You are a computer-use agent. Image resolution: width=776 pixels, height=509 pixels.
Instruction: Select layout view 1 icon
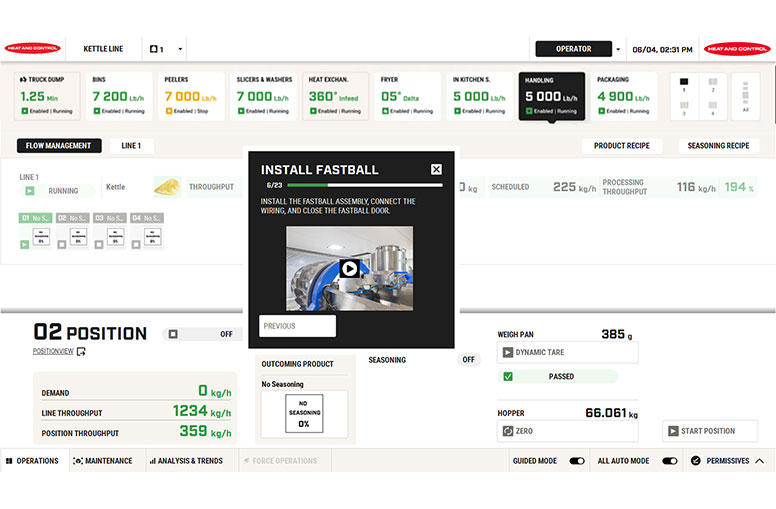click(x=684, y=85)
